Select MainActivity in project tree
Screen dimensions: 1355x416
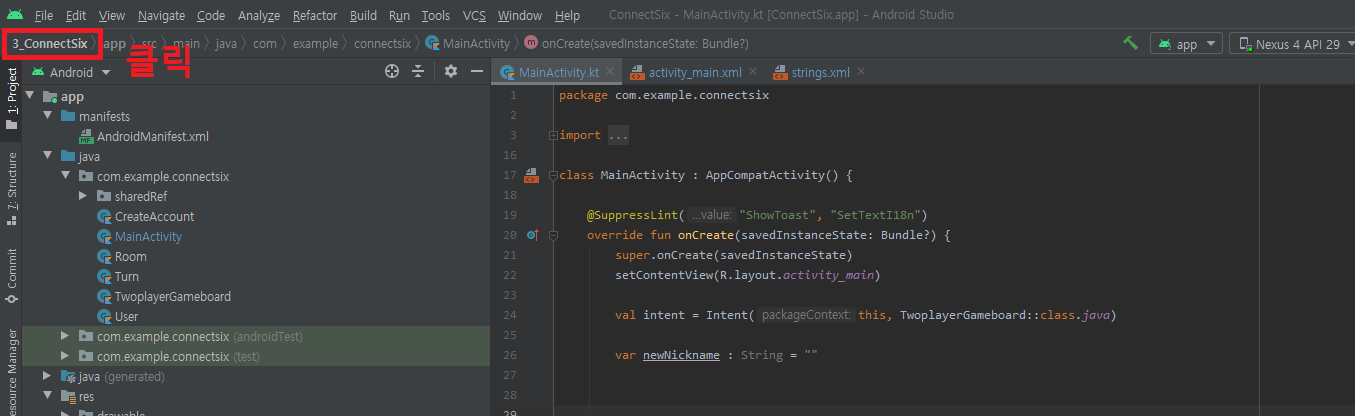(x=149, y=237)
